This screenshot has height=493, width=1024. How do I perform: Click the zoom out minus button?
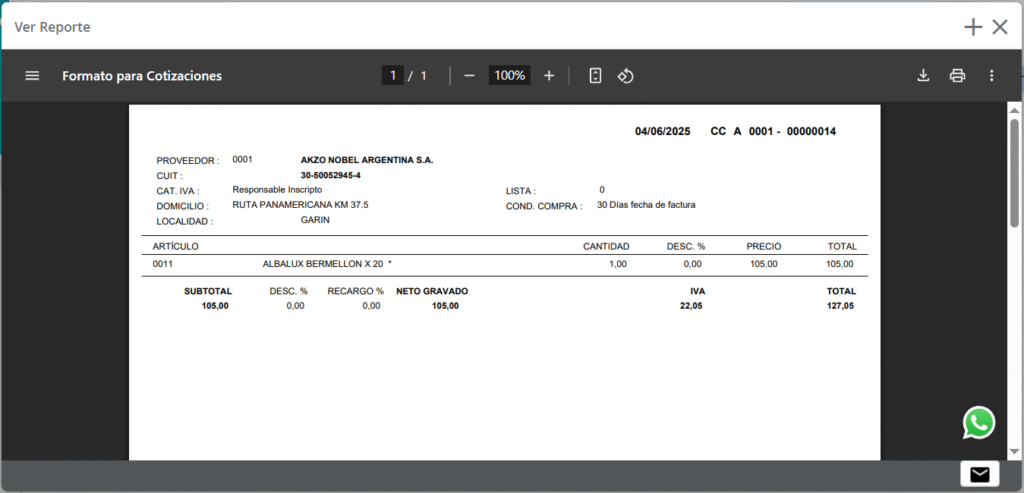click(469, 76)
